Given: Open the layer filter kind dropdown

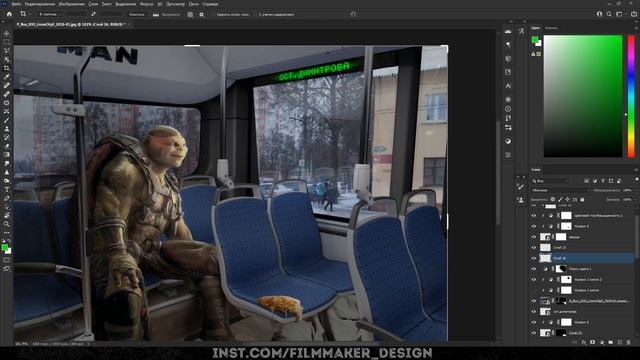Looking at the screenshot, I should (551, 181).
